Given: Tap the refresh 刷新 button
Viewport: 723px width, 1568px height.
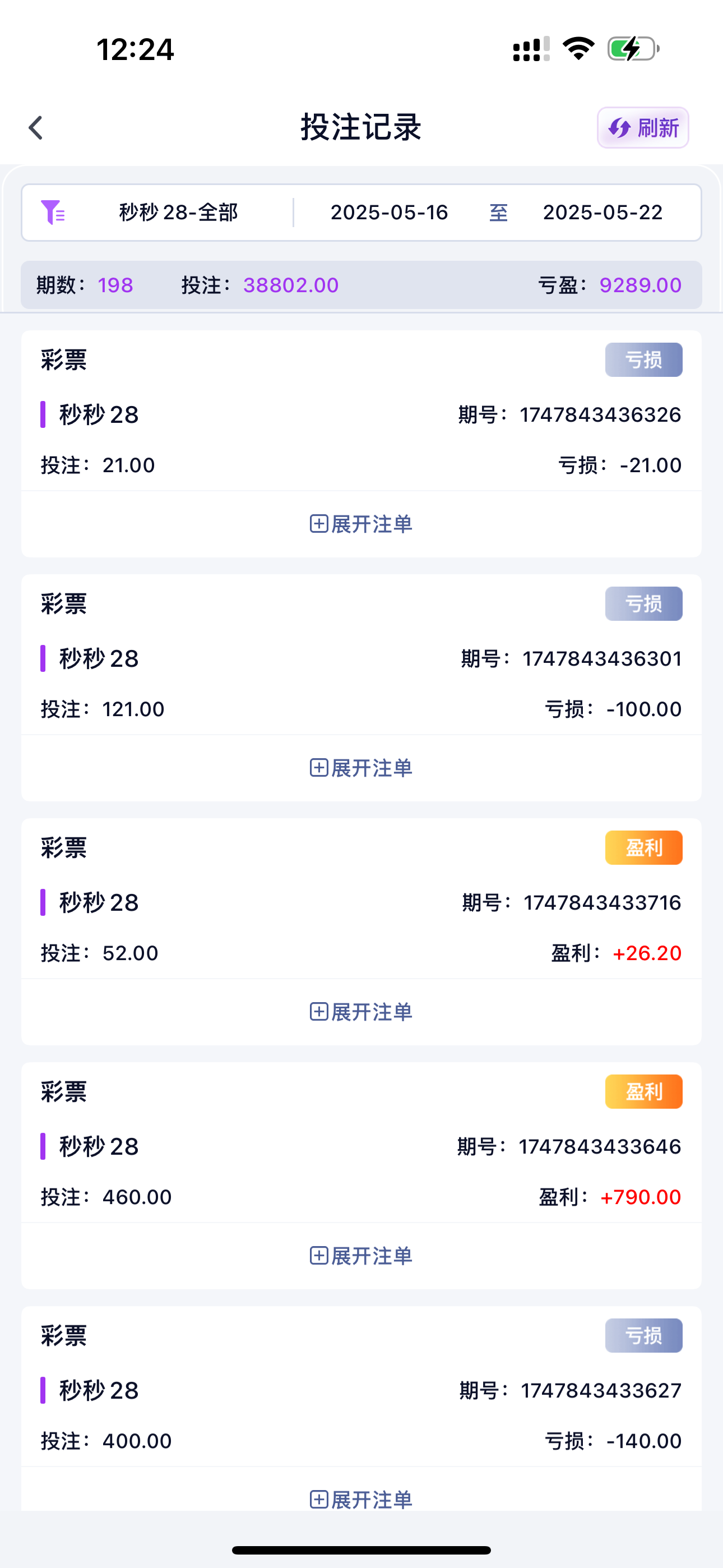Looking at the screenshot, I should [643, 128].
